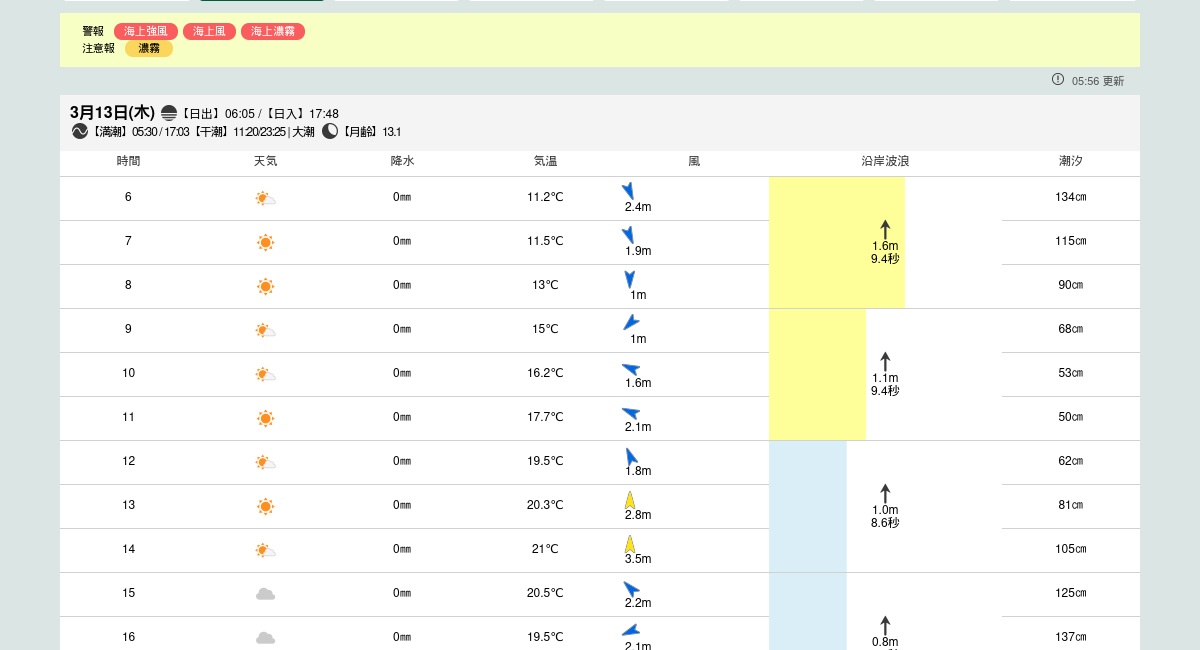The height and width of the screenshot is (650, 1200).
Task: Click the 潮汐 column header
Action: tap(1071, 161)
